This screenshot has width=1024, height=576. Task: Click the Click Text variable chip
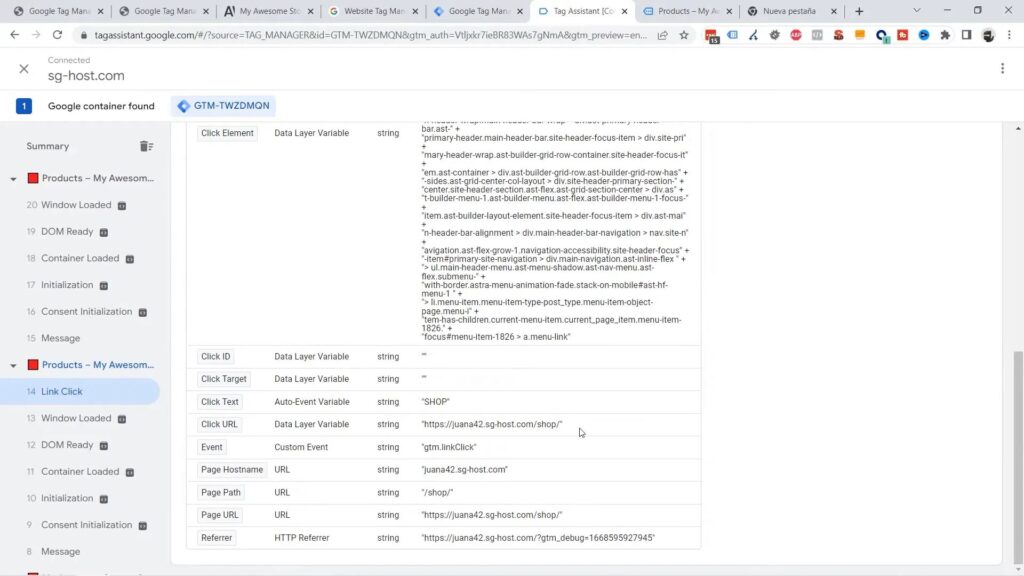pos(219,402)
